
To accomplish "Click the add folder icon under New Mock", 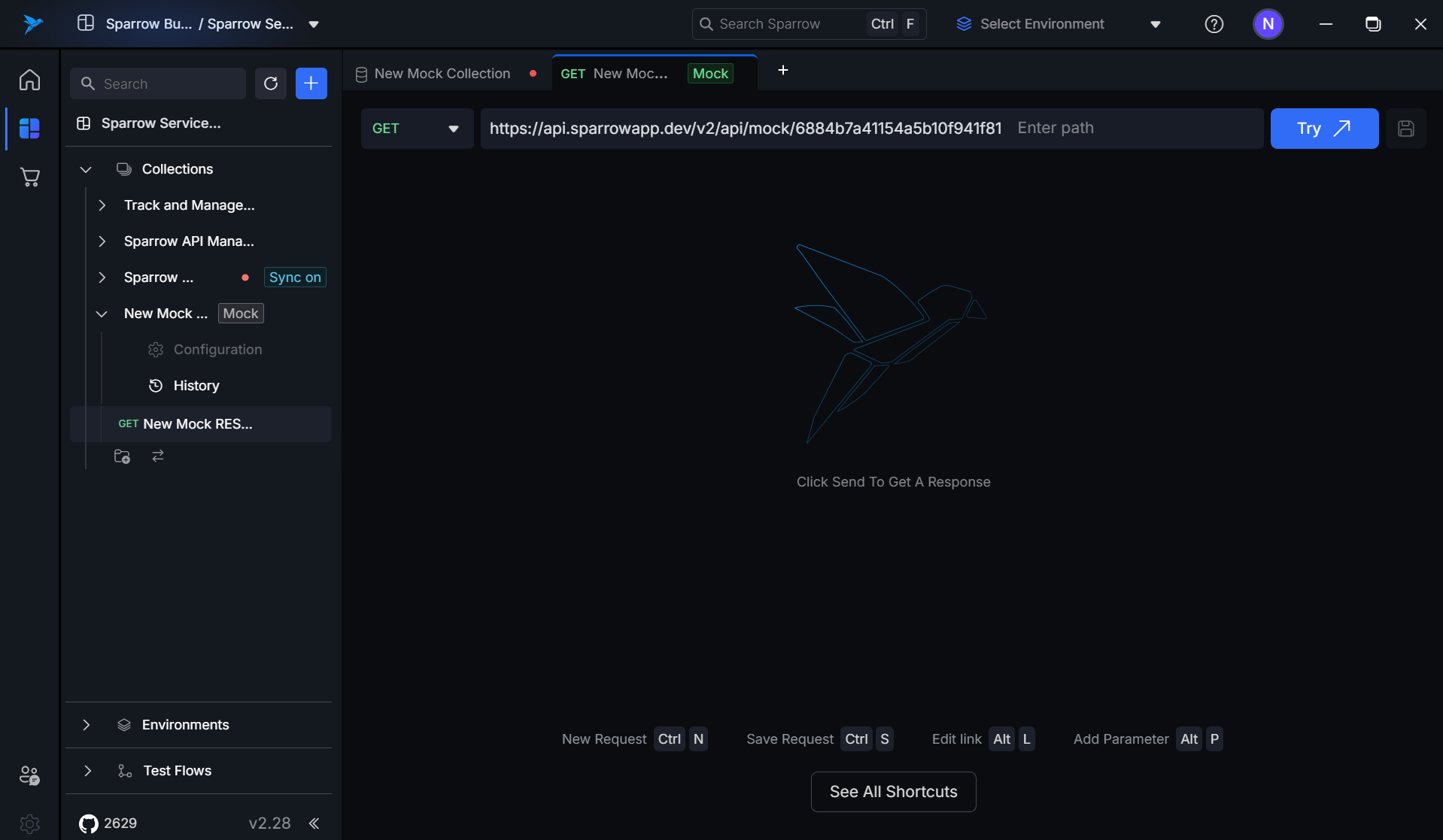I will pyautogui.click(x=122, y=456).
